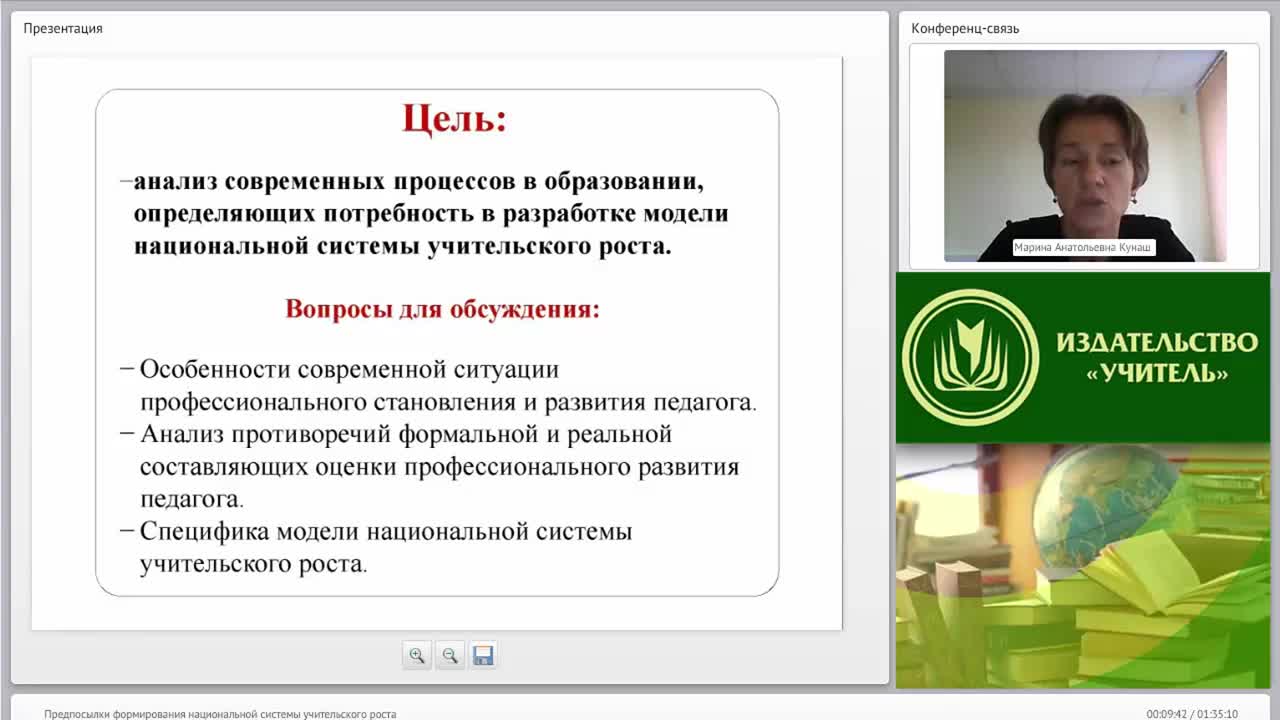Click the webinar title Предпосылки формирования национальной системы

click(x=220, y=714)
